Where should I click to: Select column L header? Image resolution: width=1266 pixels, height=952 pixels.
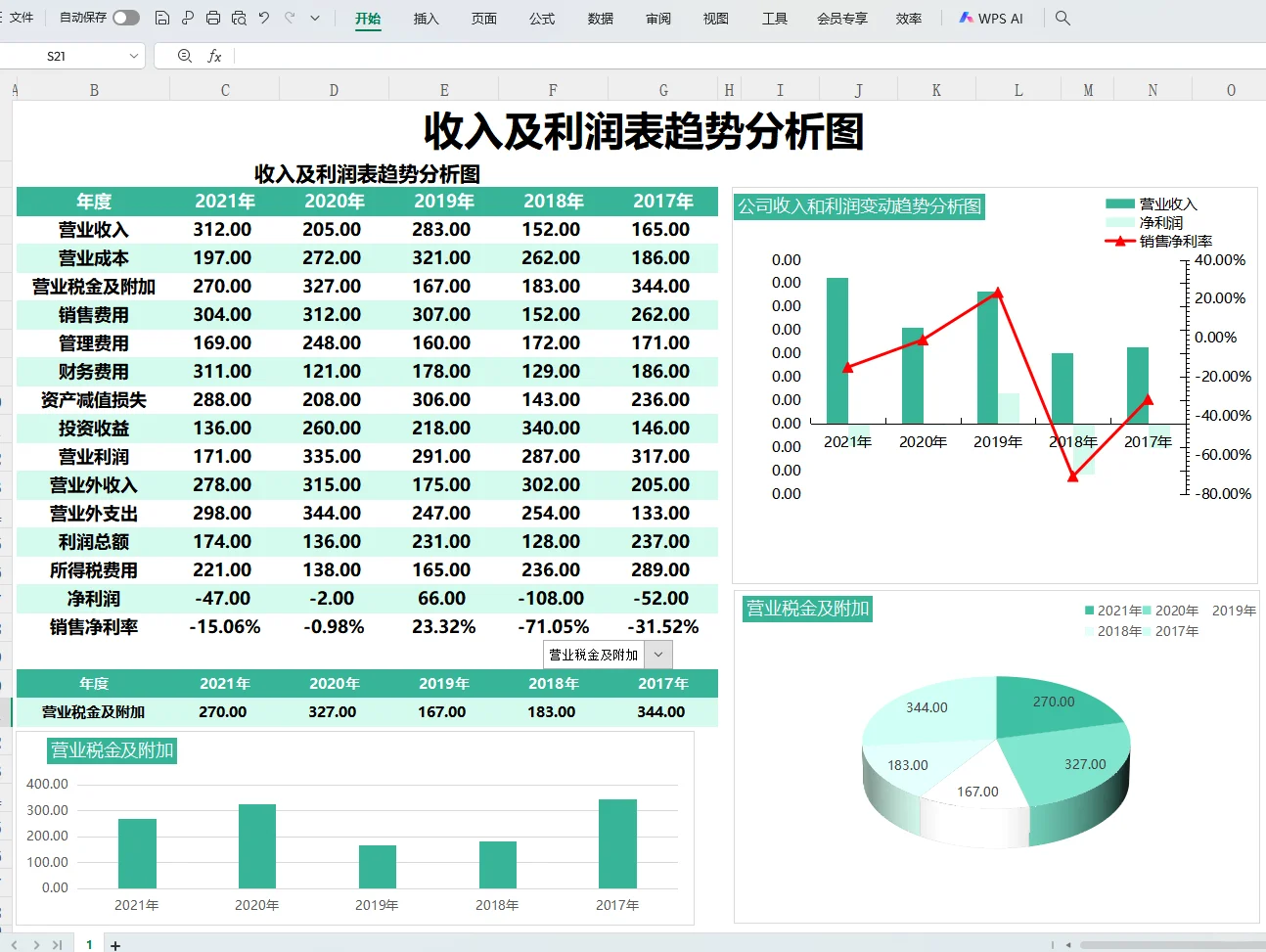[1018, 90]
